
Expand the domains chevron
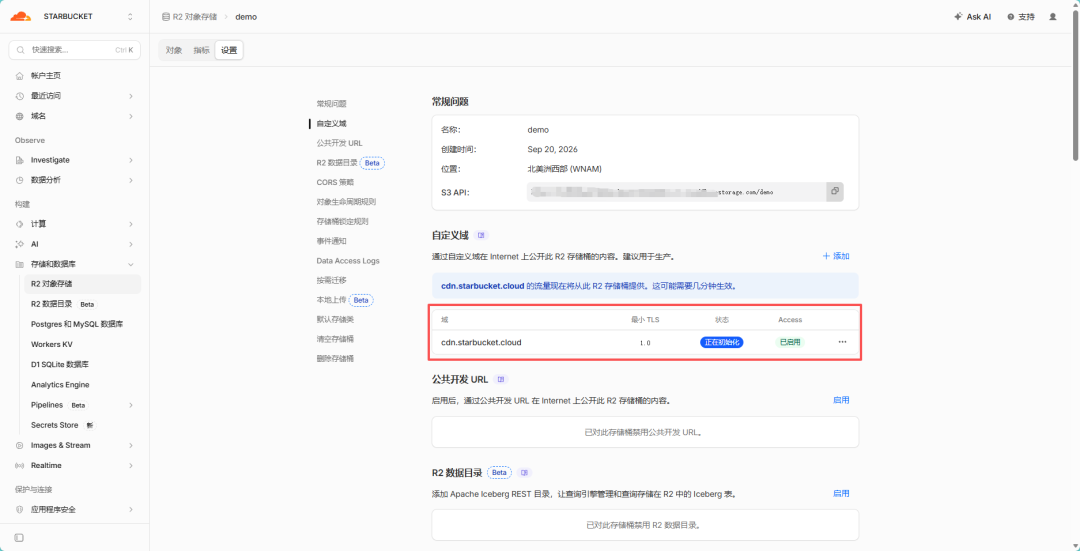click(130, 116)
